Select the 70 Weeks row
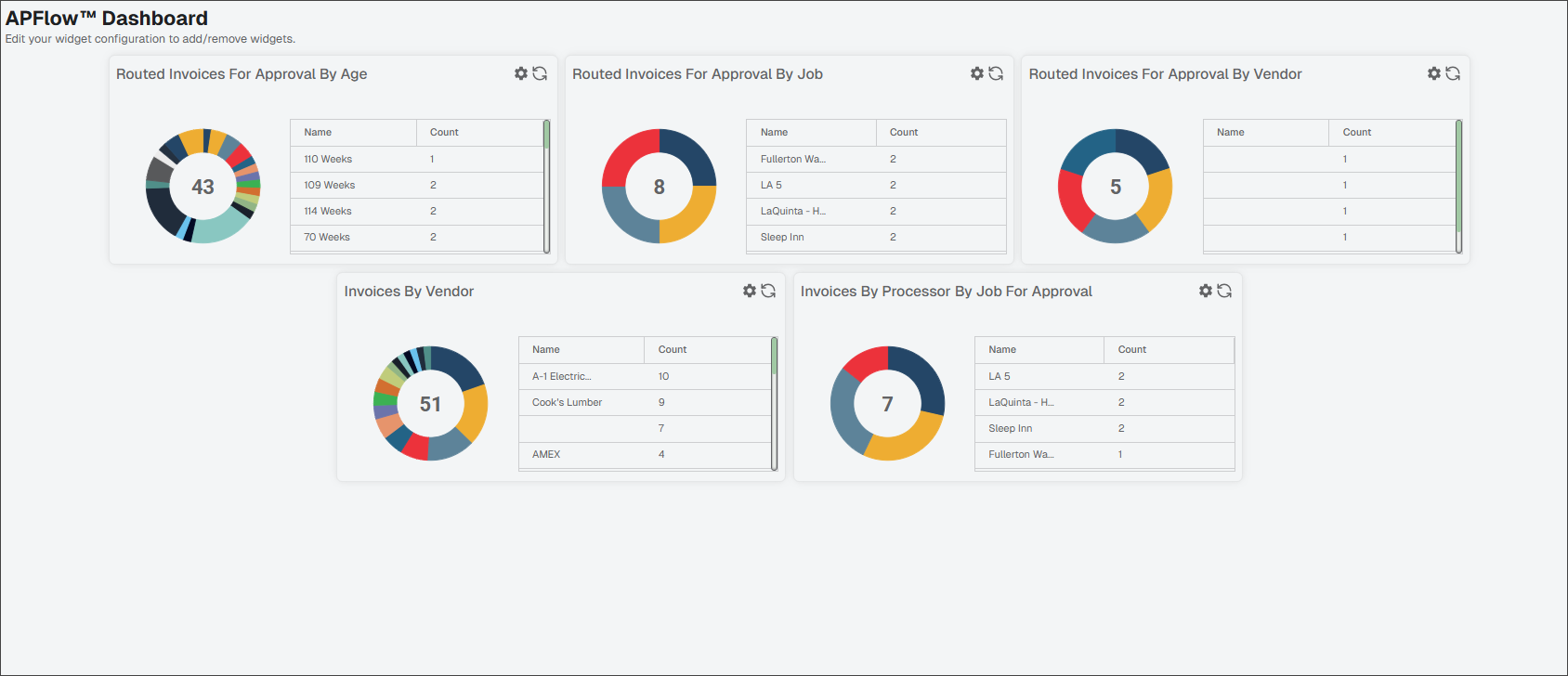This screenshot has height=676, width=1568. coord(416,237)
